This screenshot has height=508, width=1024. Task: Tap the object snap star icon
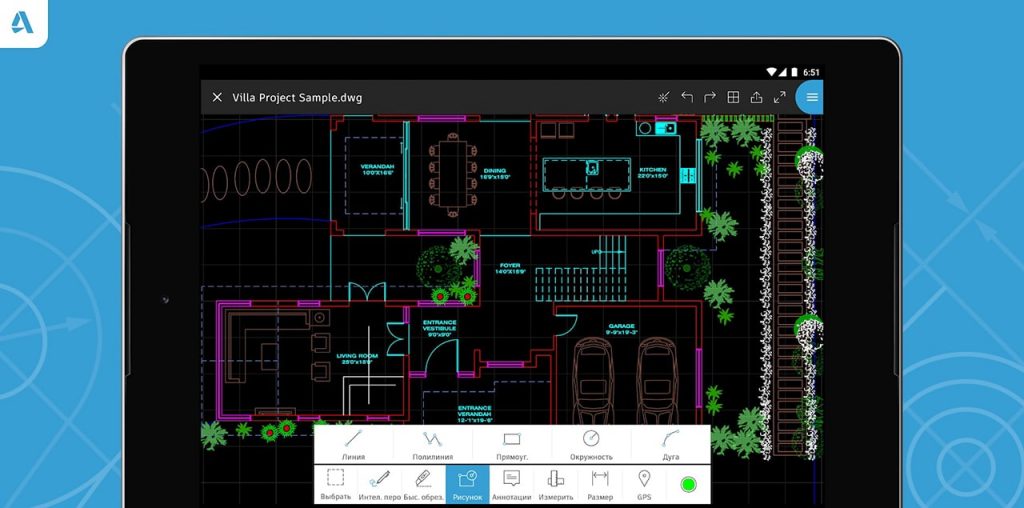coord(664,97)
